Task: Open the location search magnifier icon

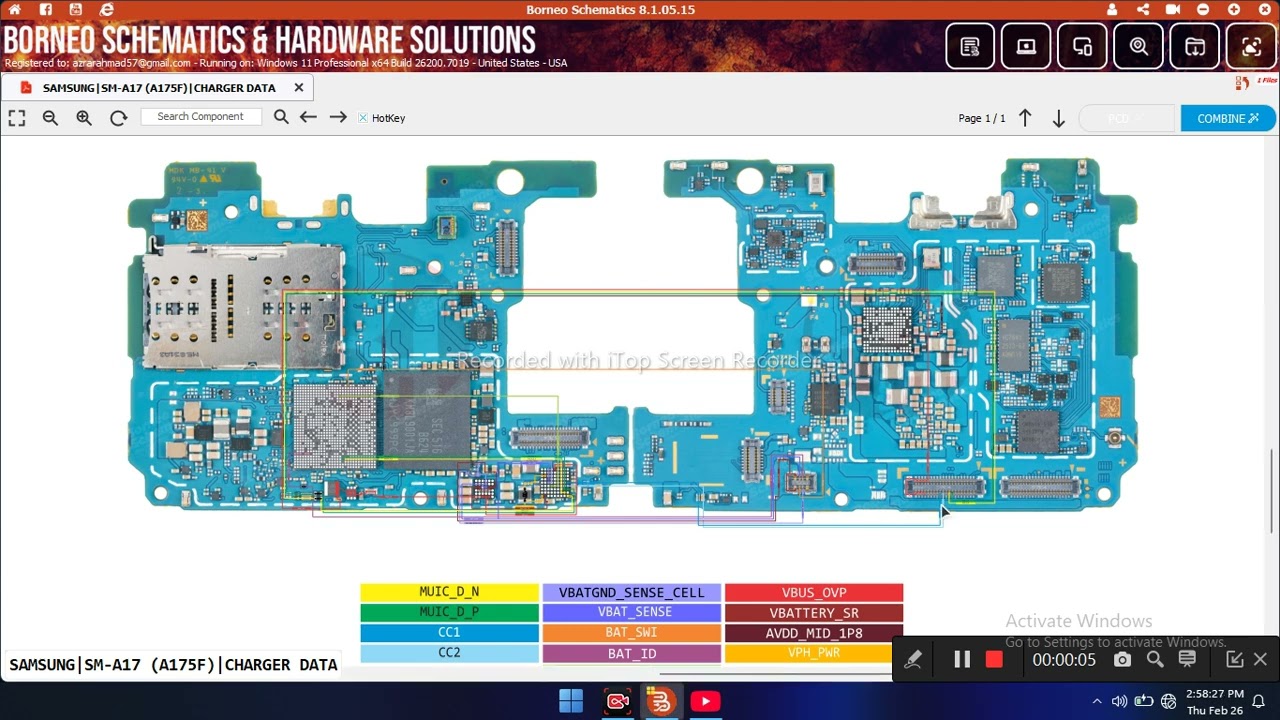Action: [x=1139, y=46]
